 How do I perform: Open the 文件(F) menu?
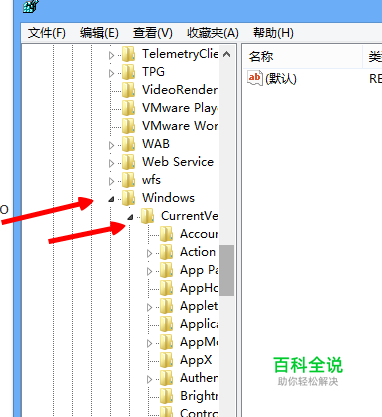coord(47,33)
